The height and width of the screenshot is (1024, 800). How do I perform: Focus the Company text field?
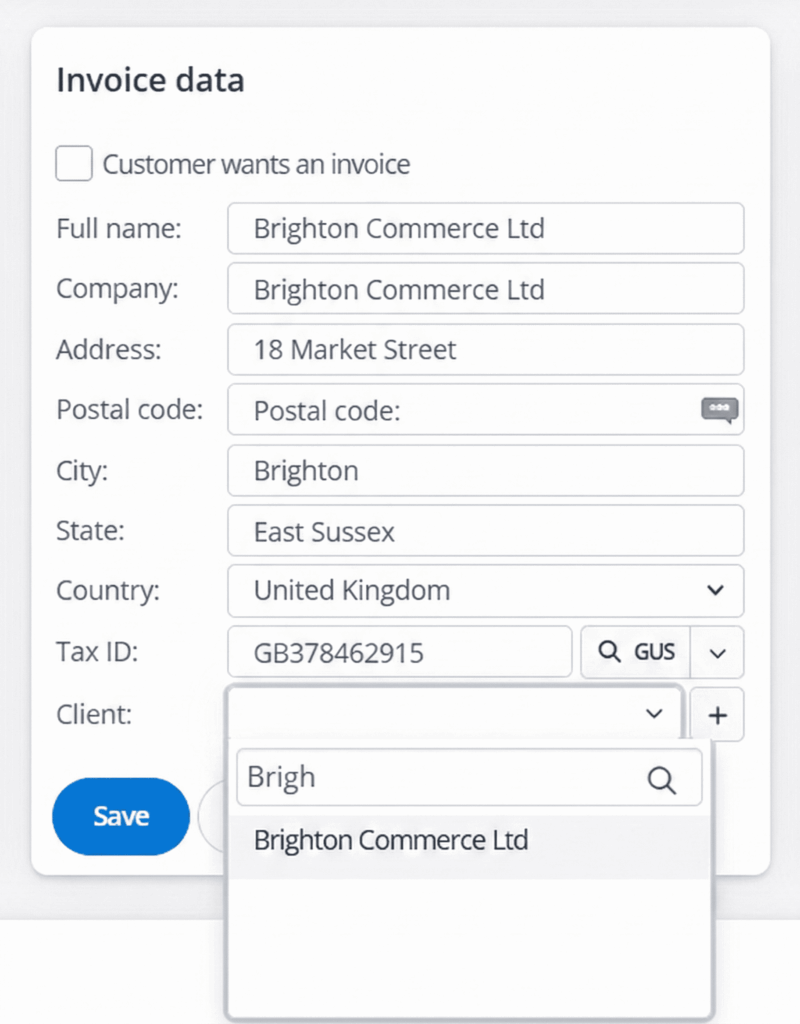pyautogui.click(x=485, y=289)
